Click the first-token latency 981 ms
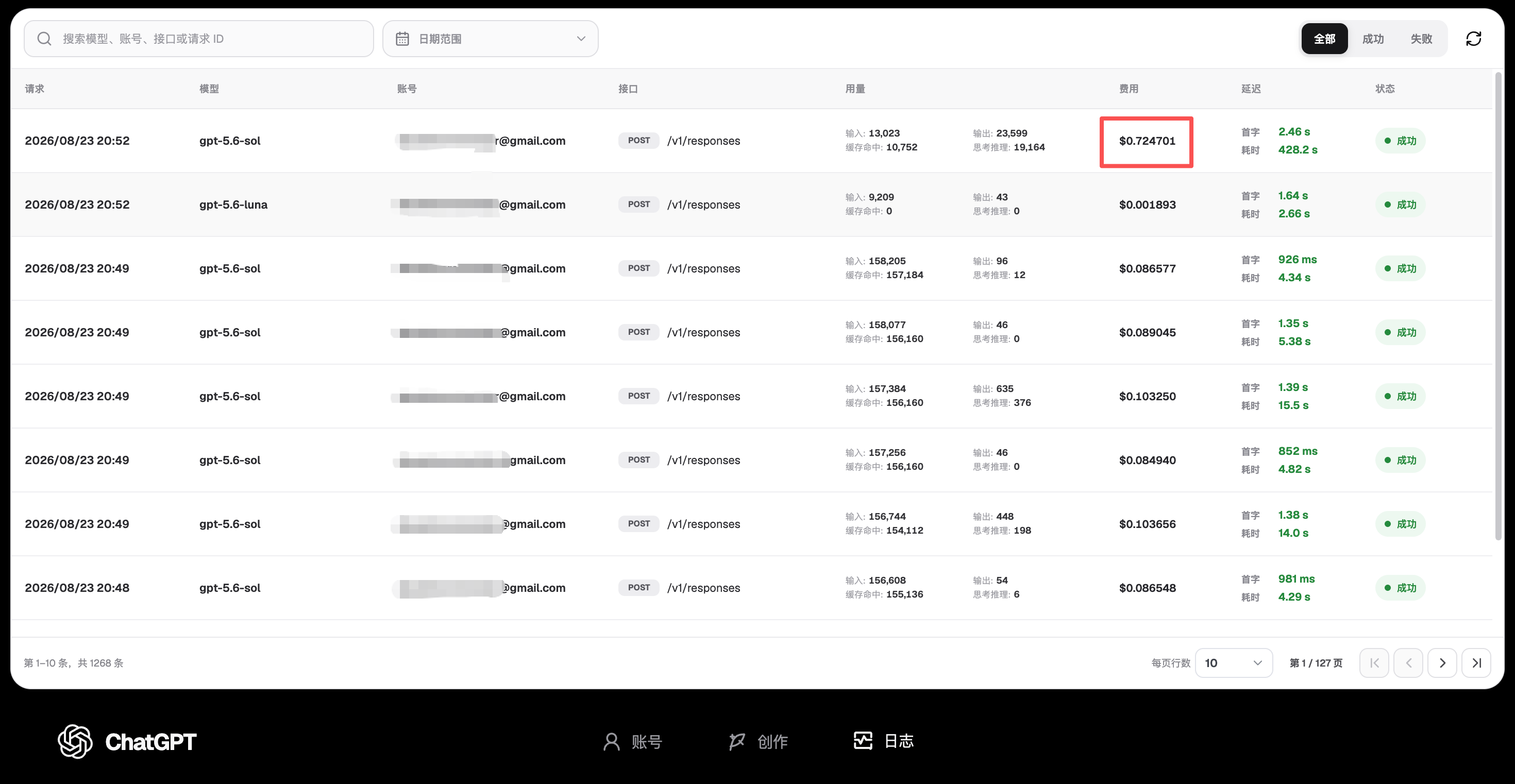 (1296, 579)
